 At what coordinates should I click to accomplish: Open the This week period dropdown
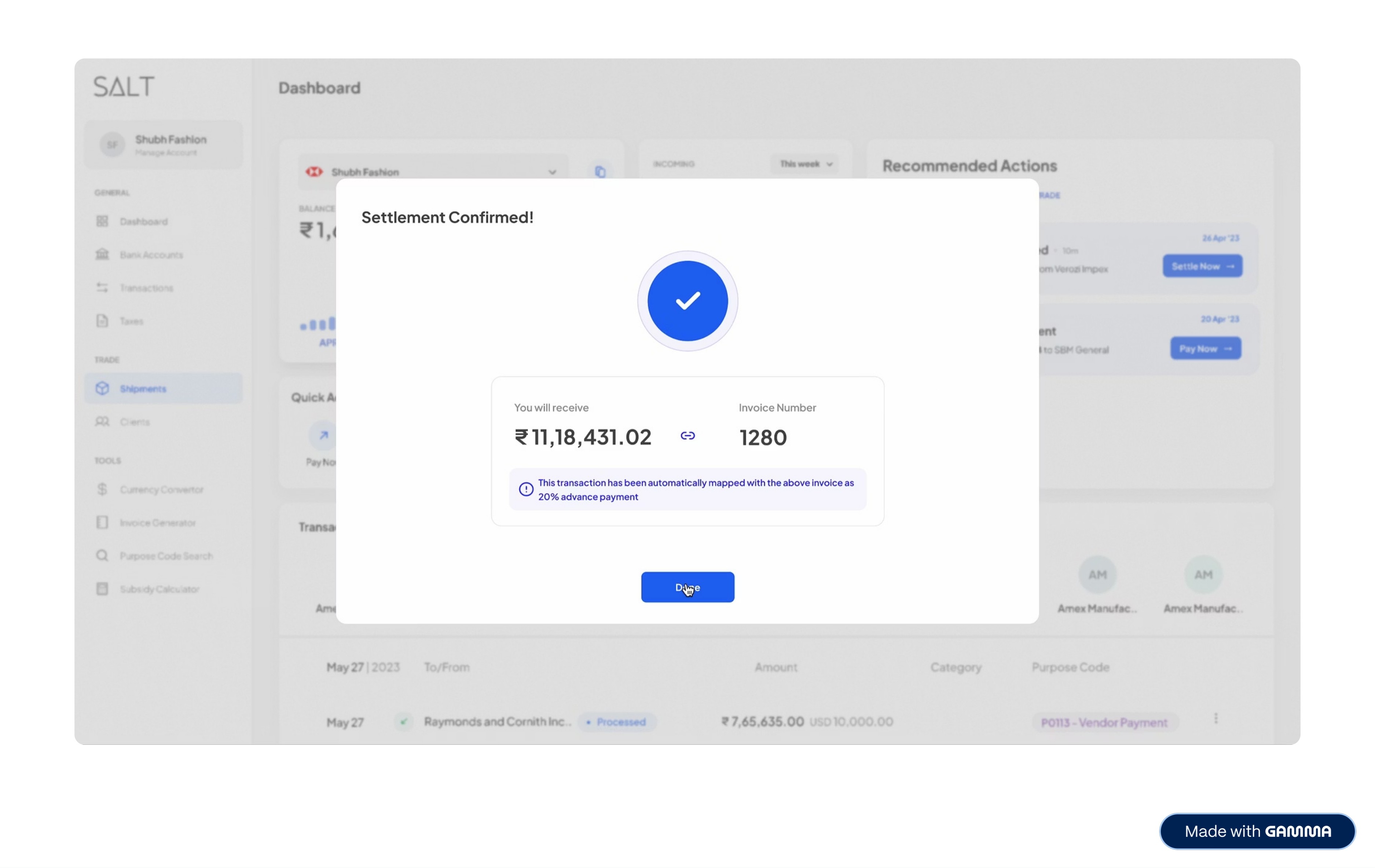coord(805,164)
